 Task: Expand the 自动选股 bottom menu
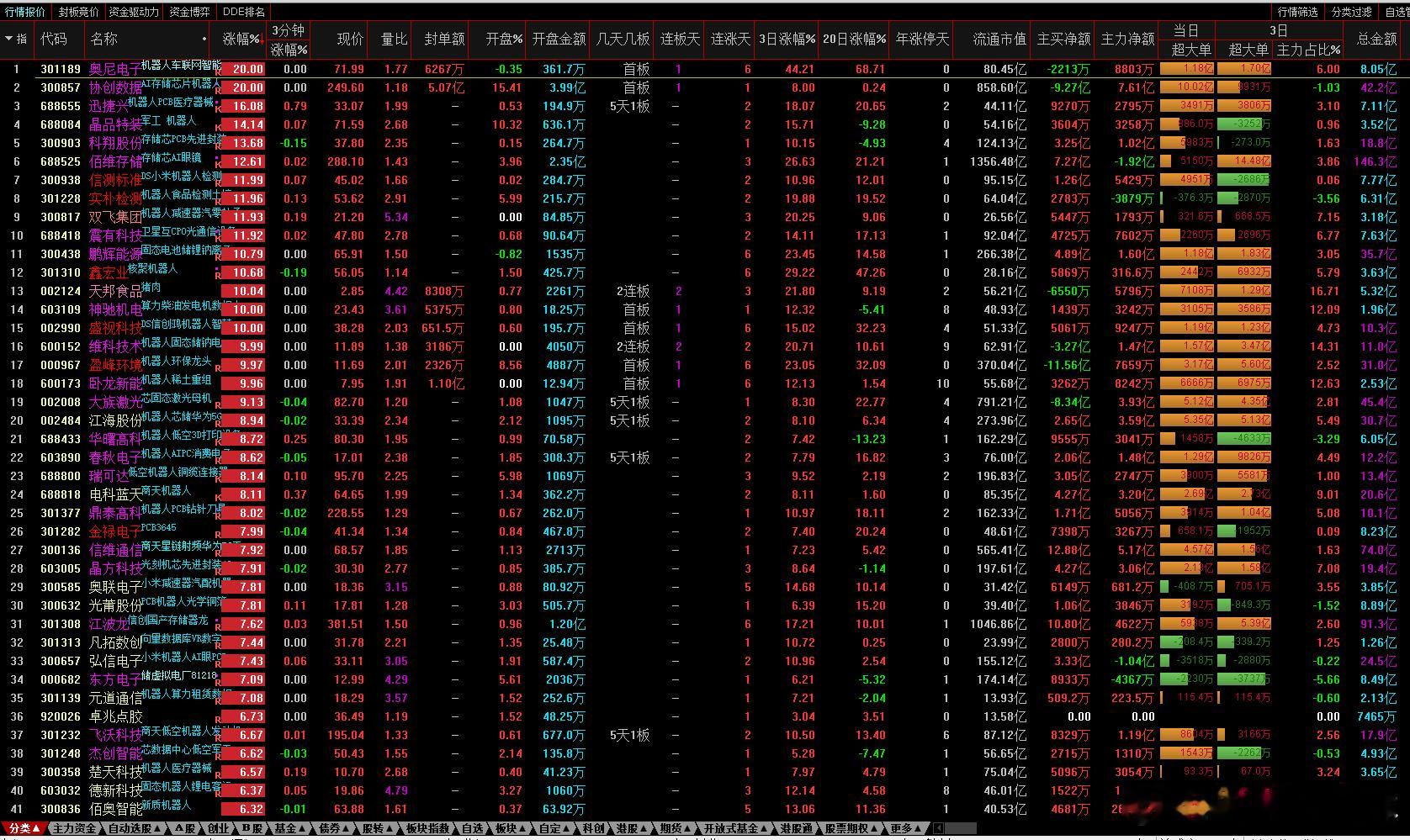click(135, 828)
